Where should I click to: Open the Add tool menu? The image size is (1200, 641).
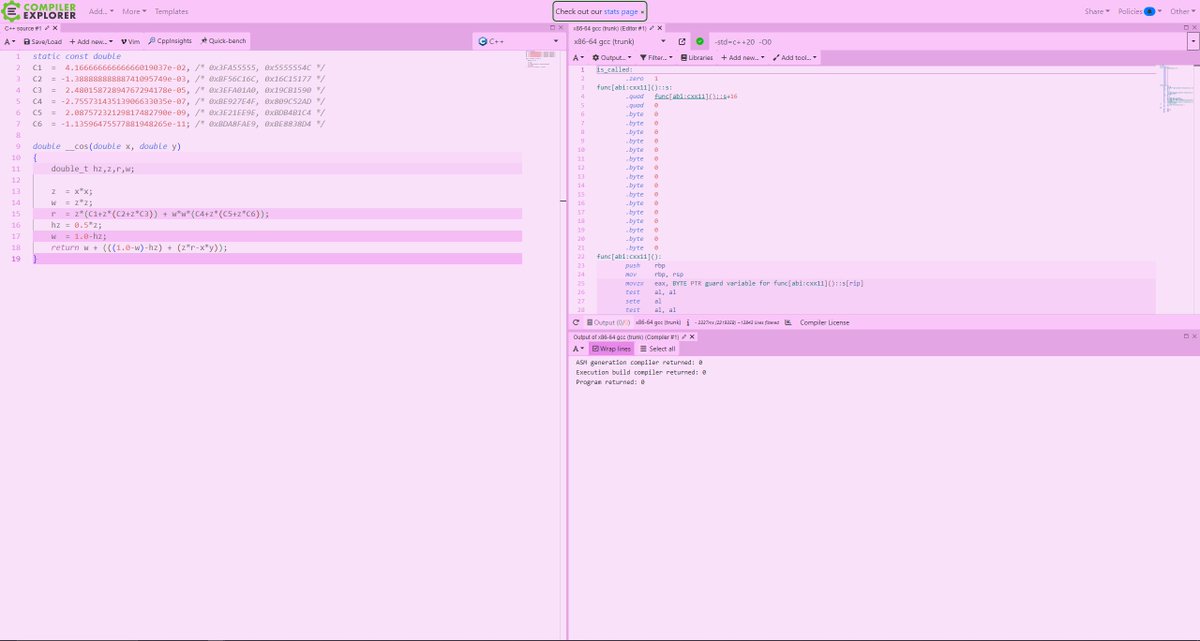[795, 58]
